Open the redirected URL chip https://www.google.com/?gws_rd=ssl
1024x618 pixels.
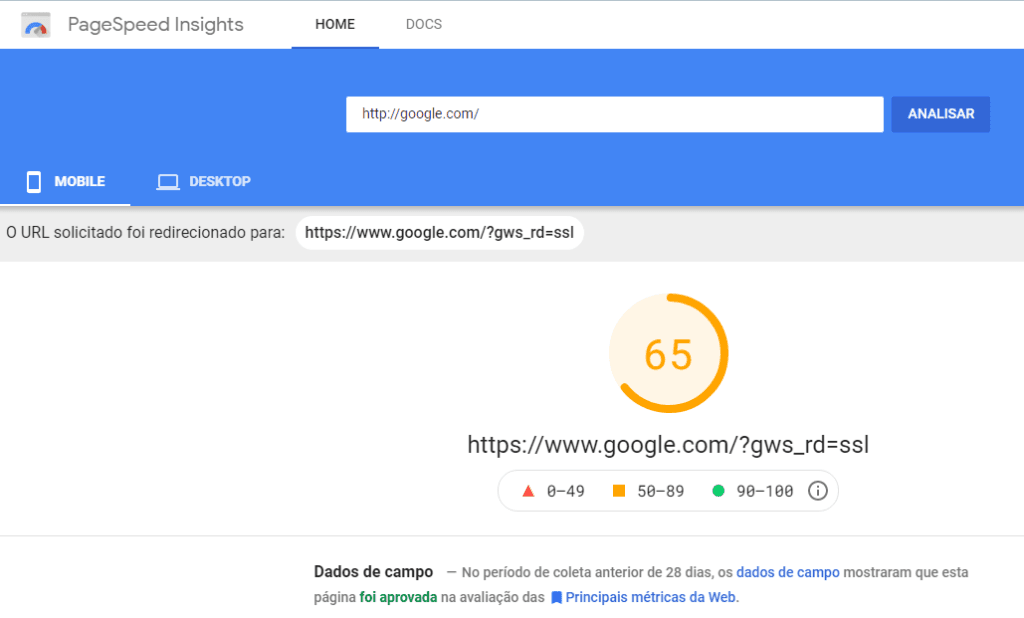tap(440, 233)
